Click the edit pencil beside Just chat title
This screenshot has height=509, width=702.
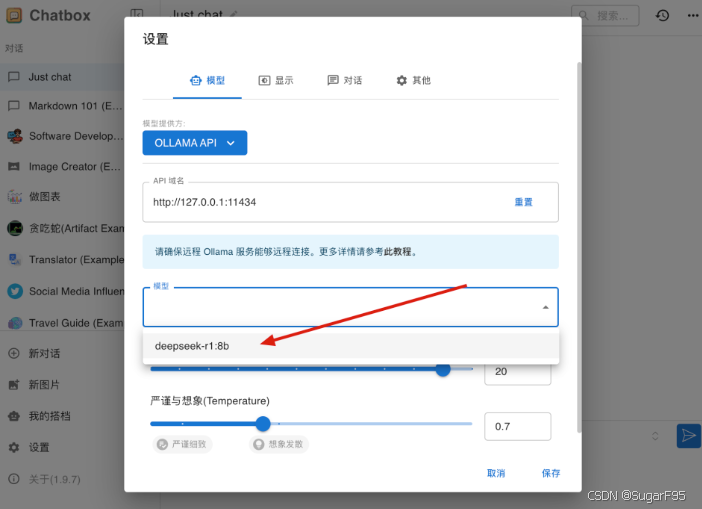coord(233,14)
